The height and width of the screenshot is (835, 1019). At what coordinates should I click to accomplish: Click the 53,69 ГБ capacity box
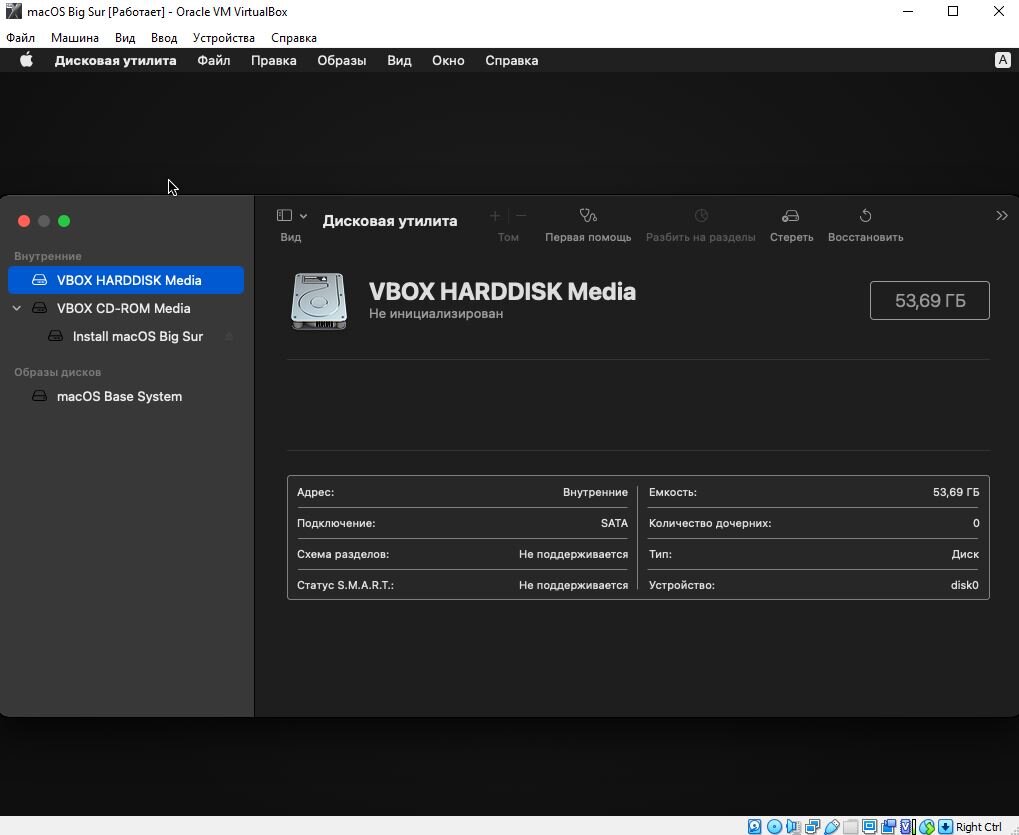[929, 300]
